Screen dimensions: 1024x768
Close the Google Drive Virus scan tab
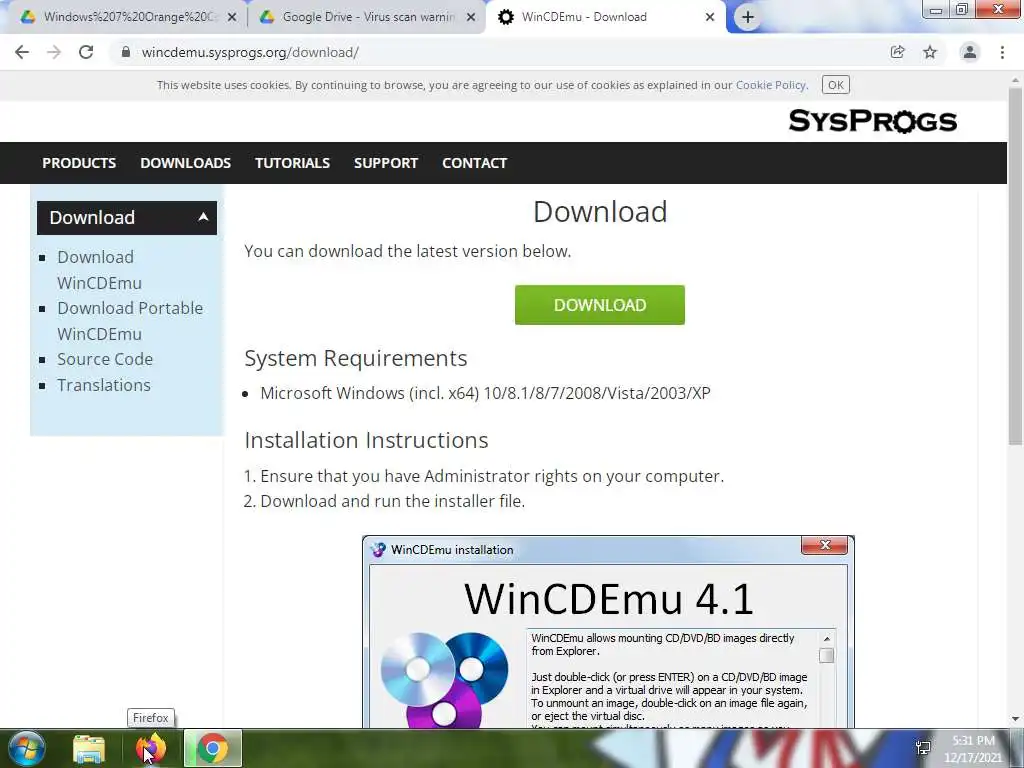coord(471,17)
